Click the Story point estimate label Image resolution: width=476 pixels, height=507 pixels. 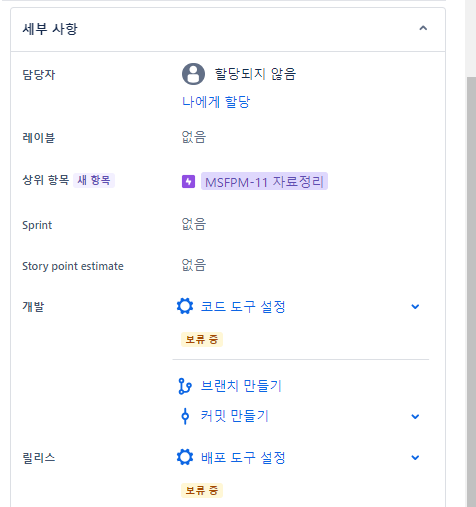pos(73,266)
